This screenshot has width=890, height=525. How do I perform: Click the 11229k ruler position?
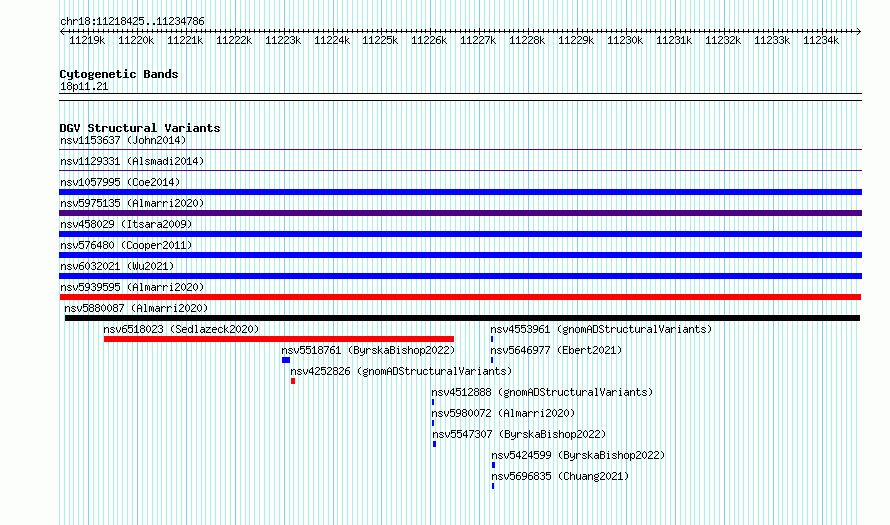(x=576, y=40)
